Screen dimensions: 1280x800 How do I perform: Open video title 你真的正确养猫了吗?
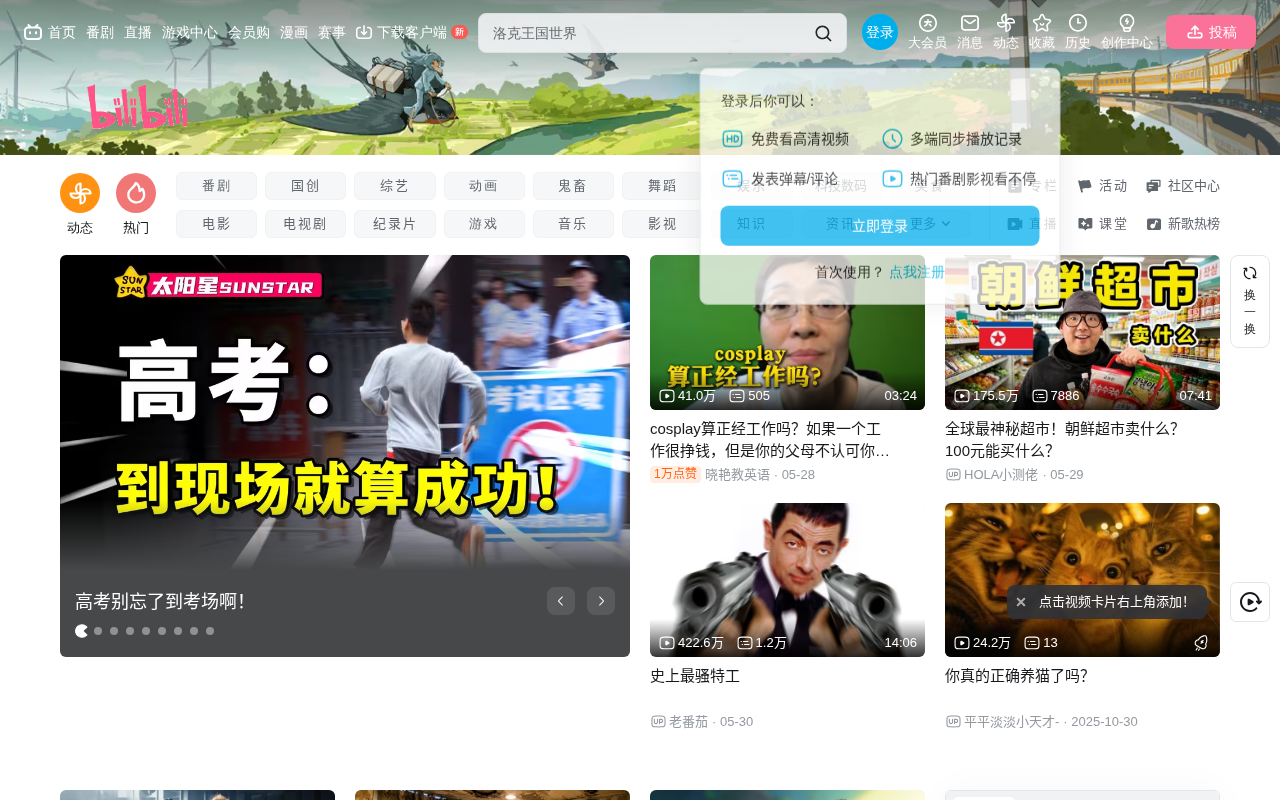tap(1016, 676)
